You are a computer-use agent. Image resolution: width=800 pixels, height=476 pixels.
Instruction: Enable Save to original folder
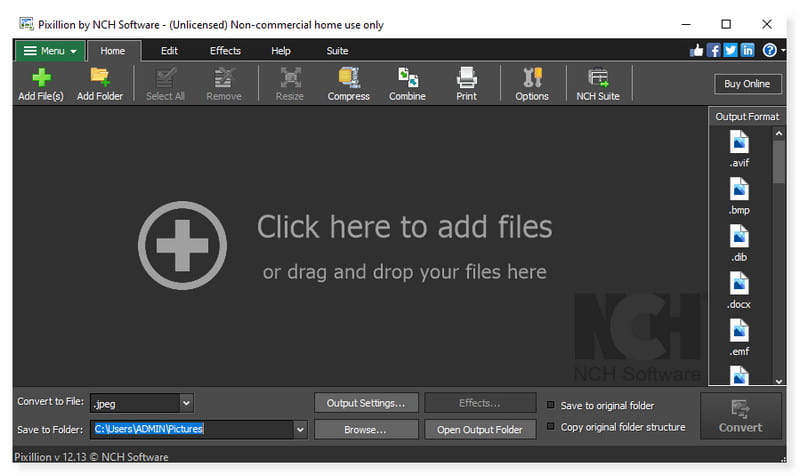551,405
